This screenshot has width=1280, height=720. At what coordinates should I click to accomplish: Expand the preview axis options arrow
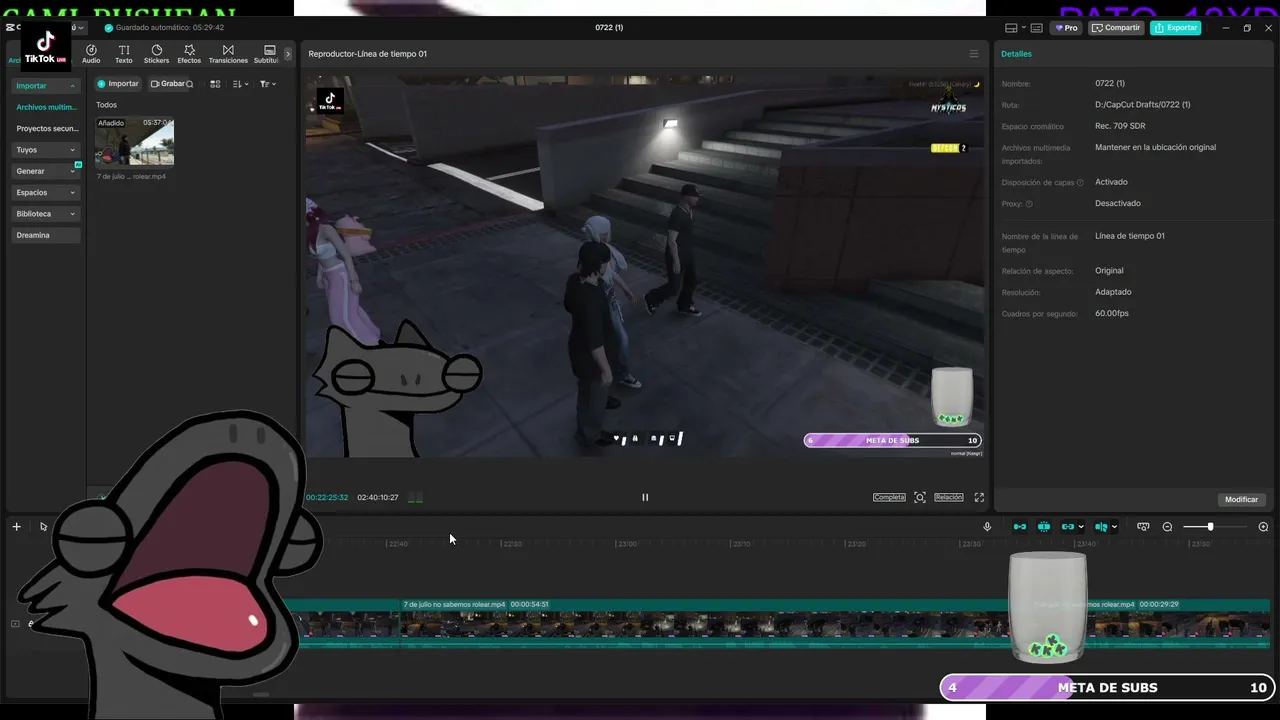[1114, 527]
